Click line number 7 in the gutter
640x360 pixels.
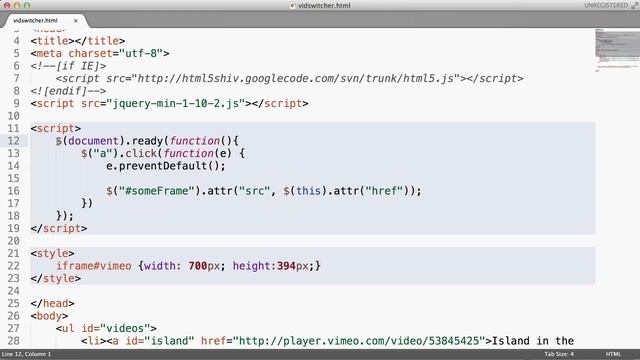(16, 78)
